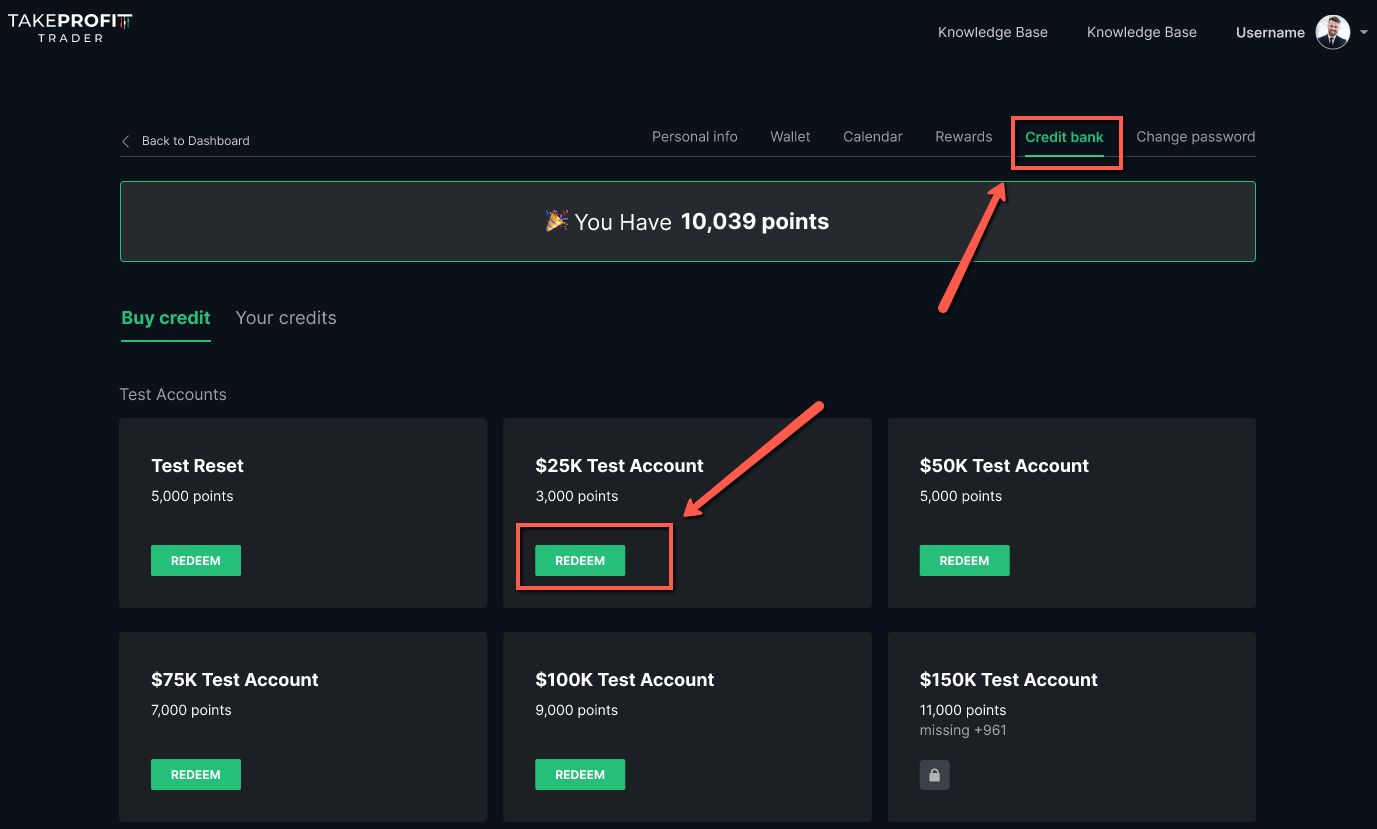The width and height of the screenshot is (1377, 829).
Task: Click the locked padlock on $150K Test Account
Action: [x=934, y=775]
